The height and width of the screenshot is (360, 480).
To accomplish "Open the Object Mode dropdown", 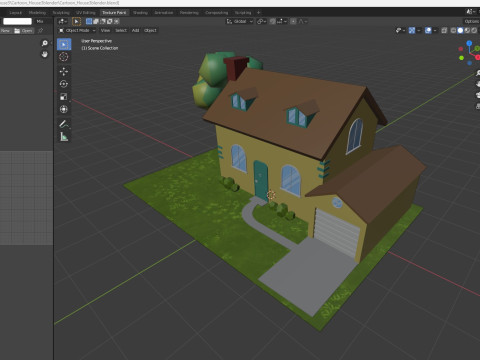I will [77, 30].
